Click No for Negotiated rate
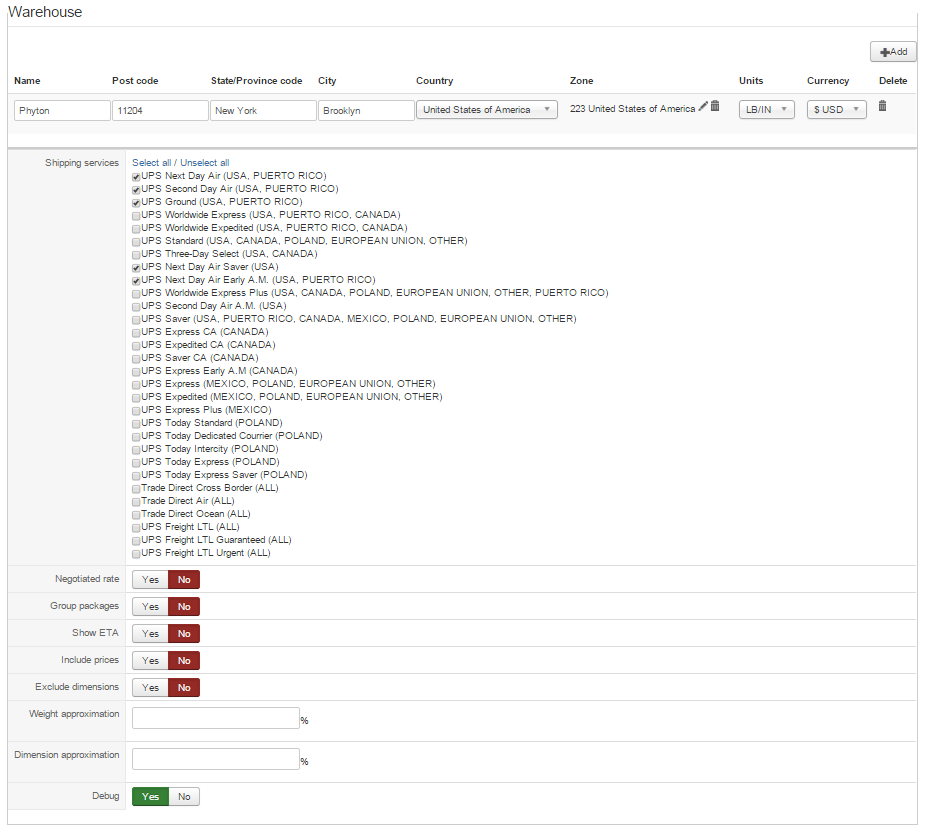This screenshot has width=925, height=830. tap(184, 580)
